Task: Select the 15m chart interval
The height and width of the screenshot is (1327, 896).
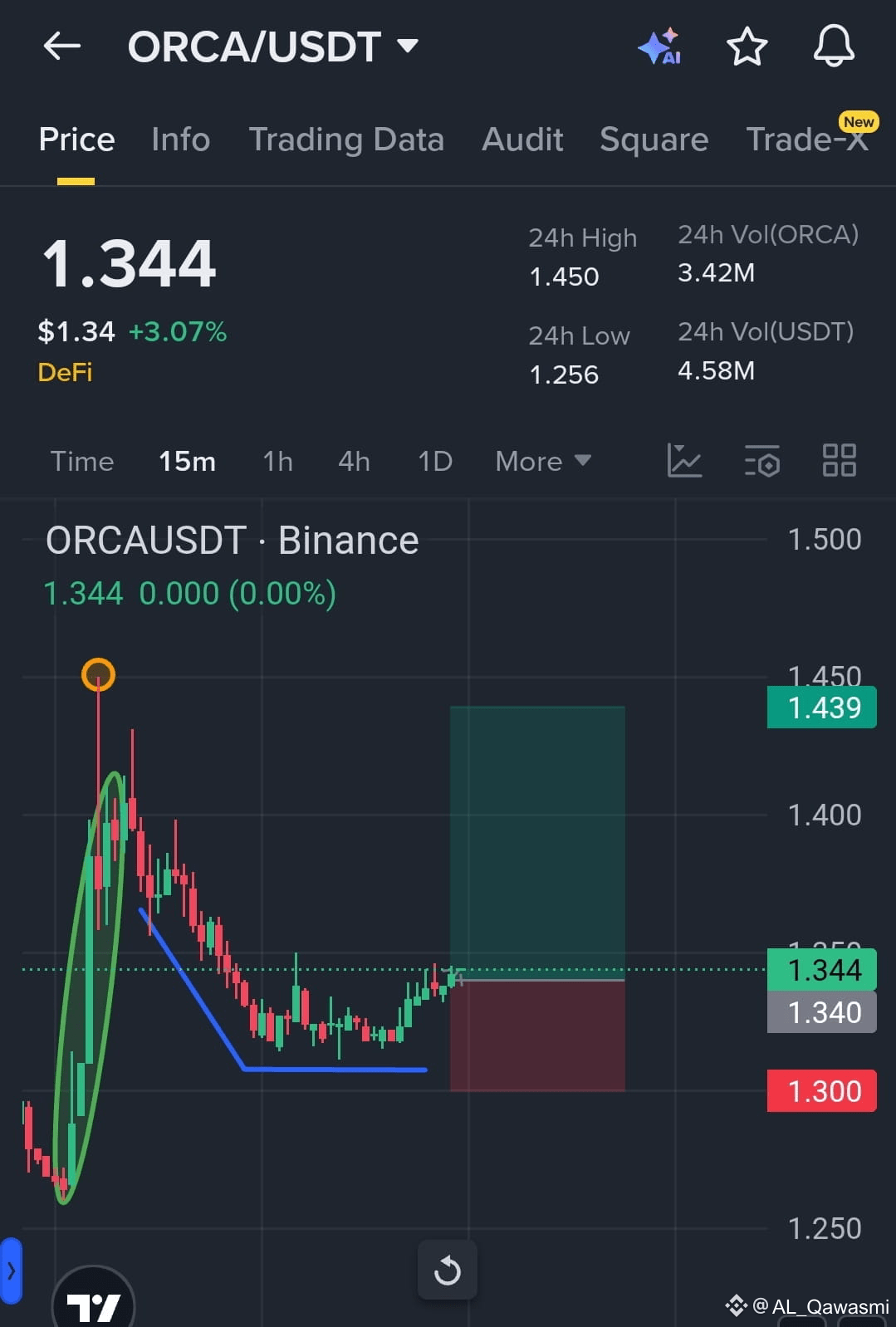Action: click(x=187, y=461)
